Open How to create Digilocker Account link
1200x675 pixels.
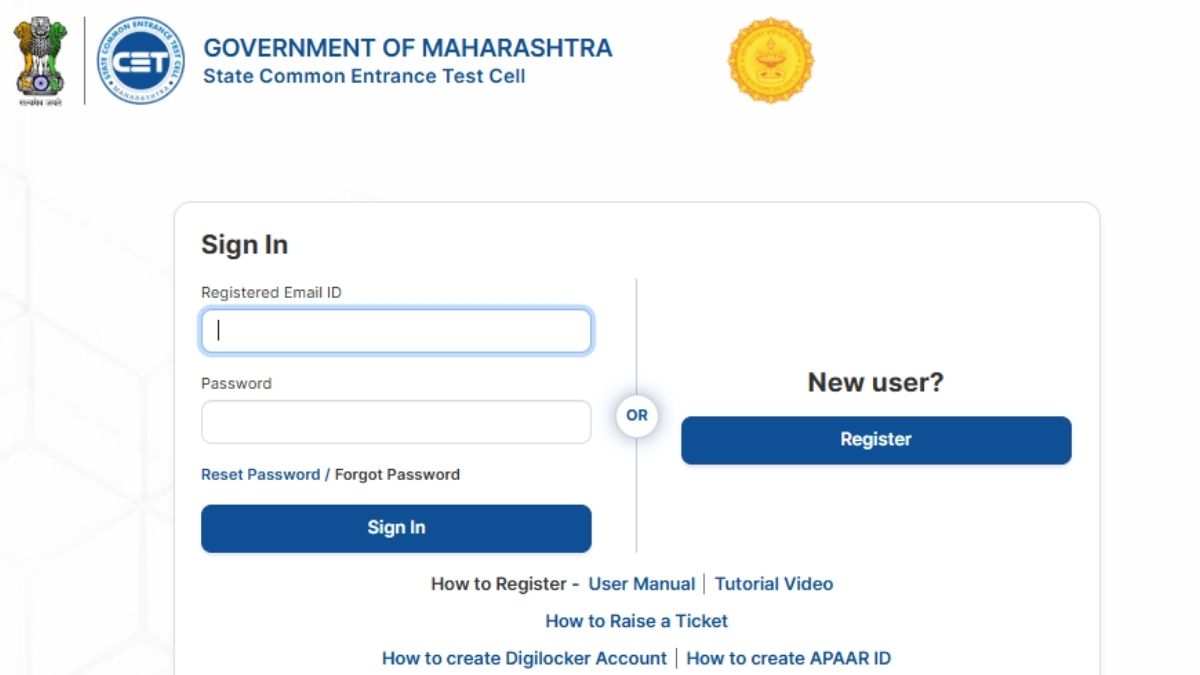tap(524, 658)
